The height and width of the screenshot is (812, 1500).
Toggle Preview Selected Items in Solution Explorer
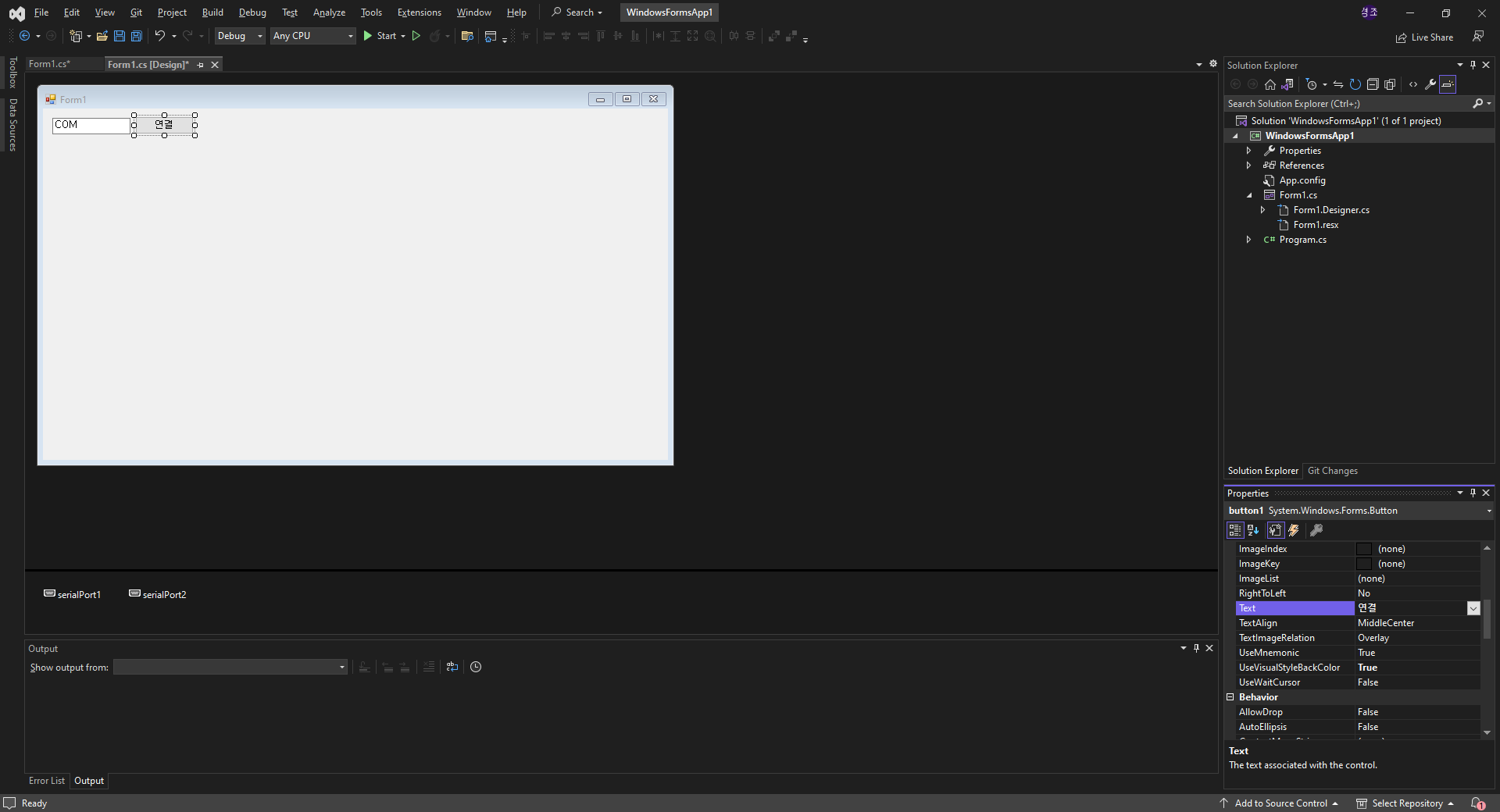pos(1448,84)
